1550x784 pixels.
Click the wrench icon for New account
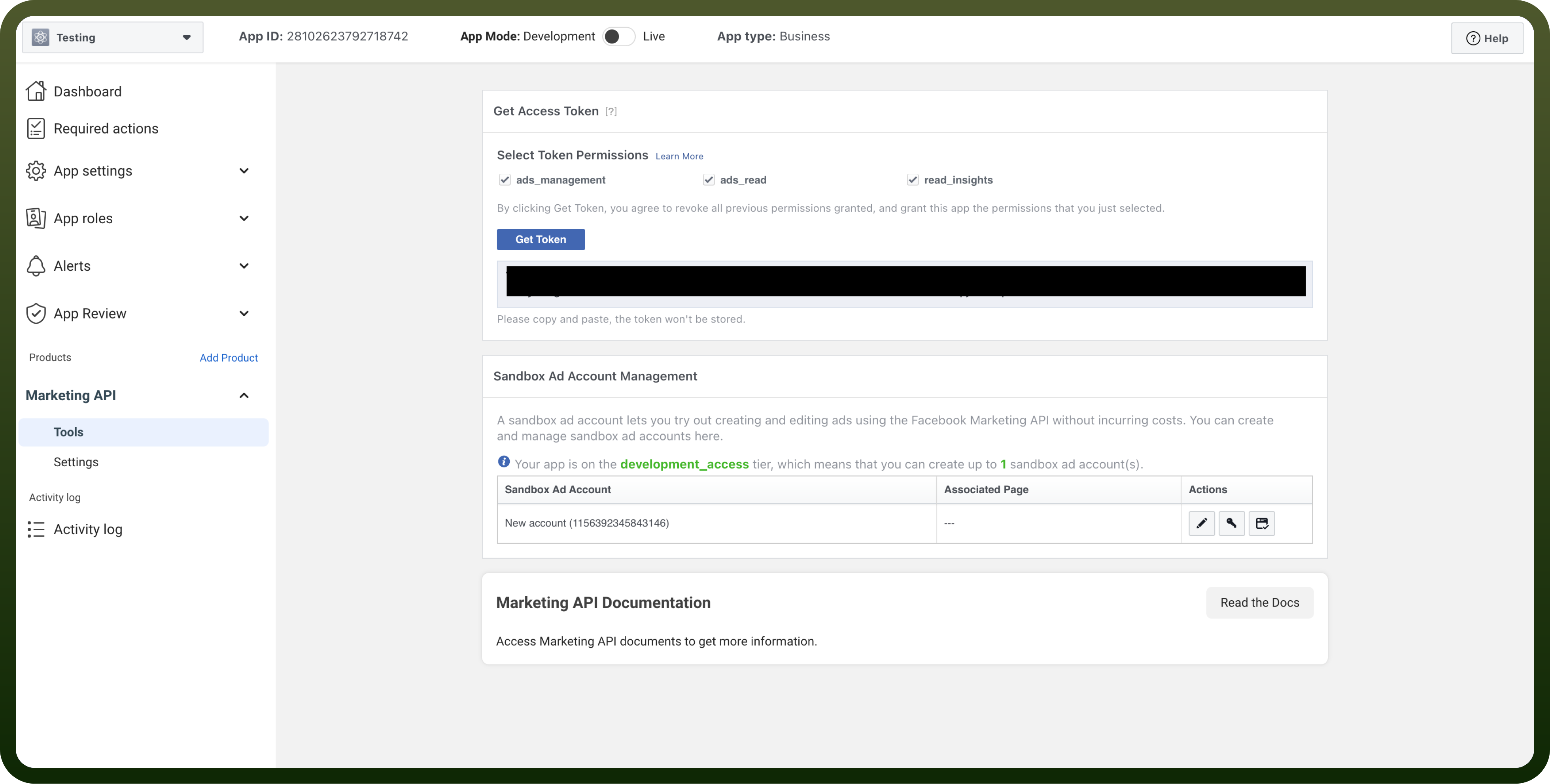(x=1232, y=523)
